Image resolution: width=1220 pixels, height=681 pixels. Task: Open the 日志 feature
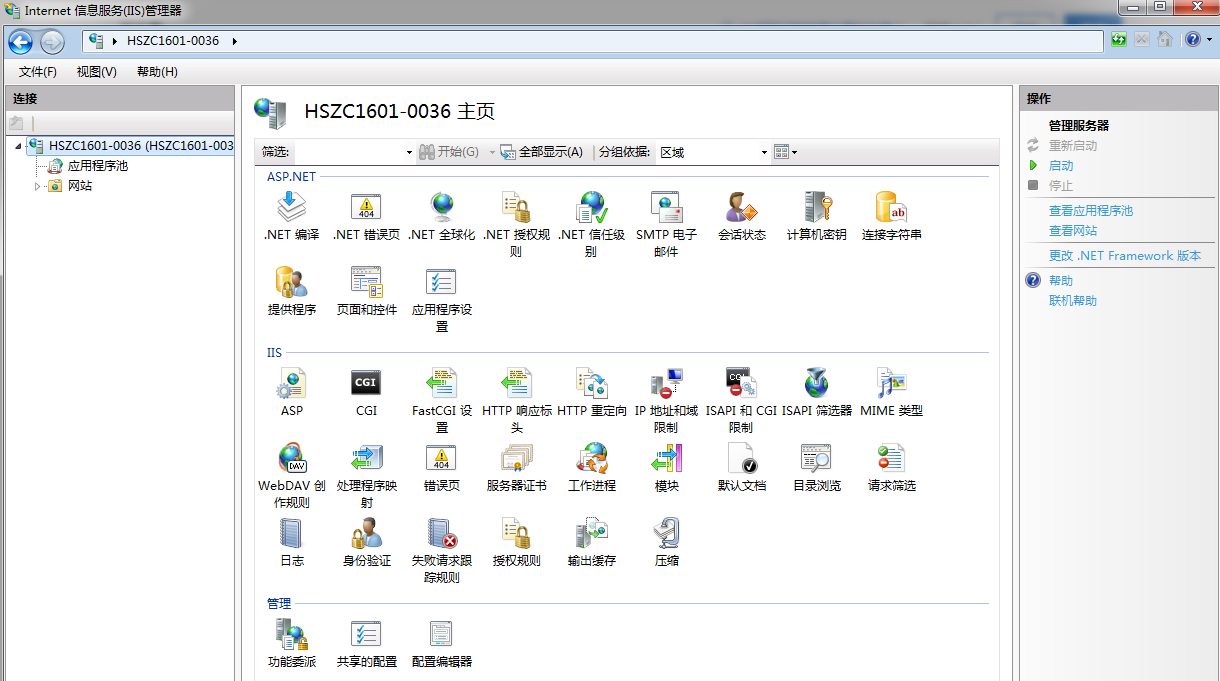point(291,543)
